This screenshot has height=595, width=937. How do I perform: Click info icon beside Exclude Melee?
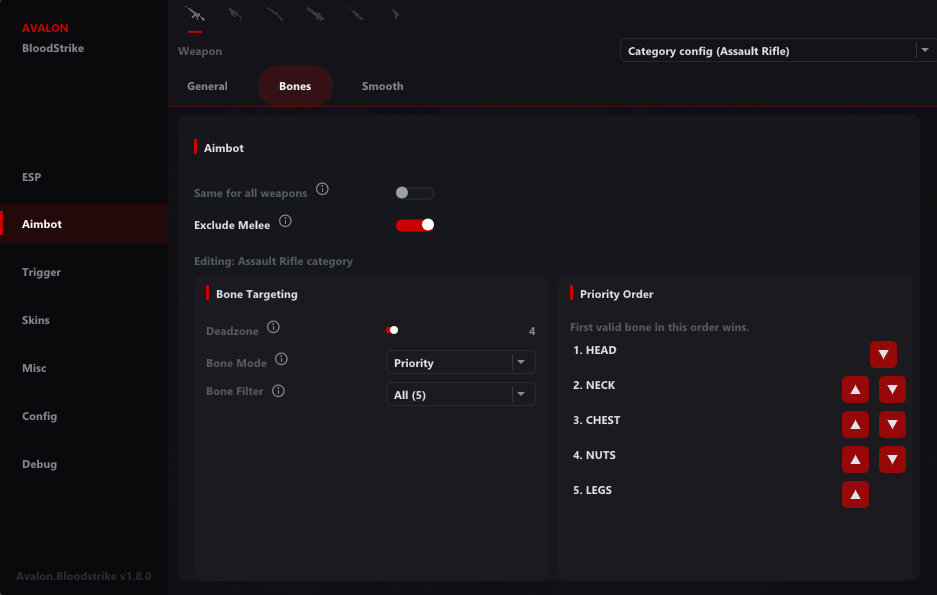pyautogui.click(x=286, y=221)
